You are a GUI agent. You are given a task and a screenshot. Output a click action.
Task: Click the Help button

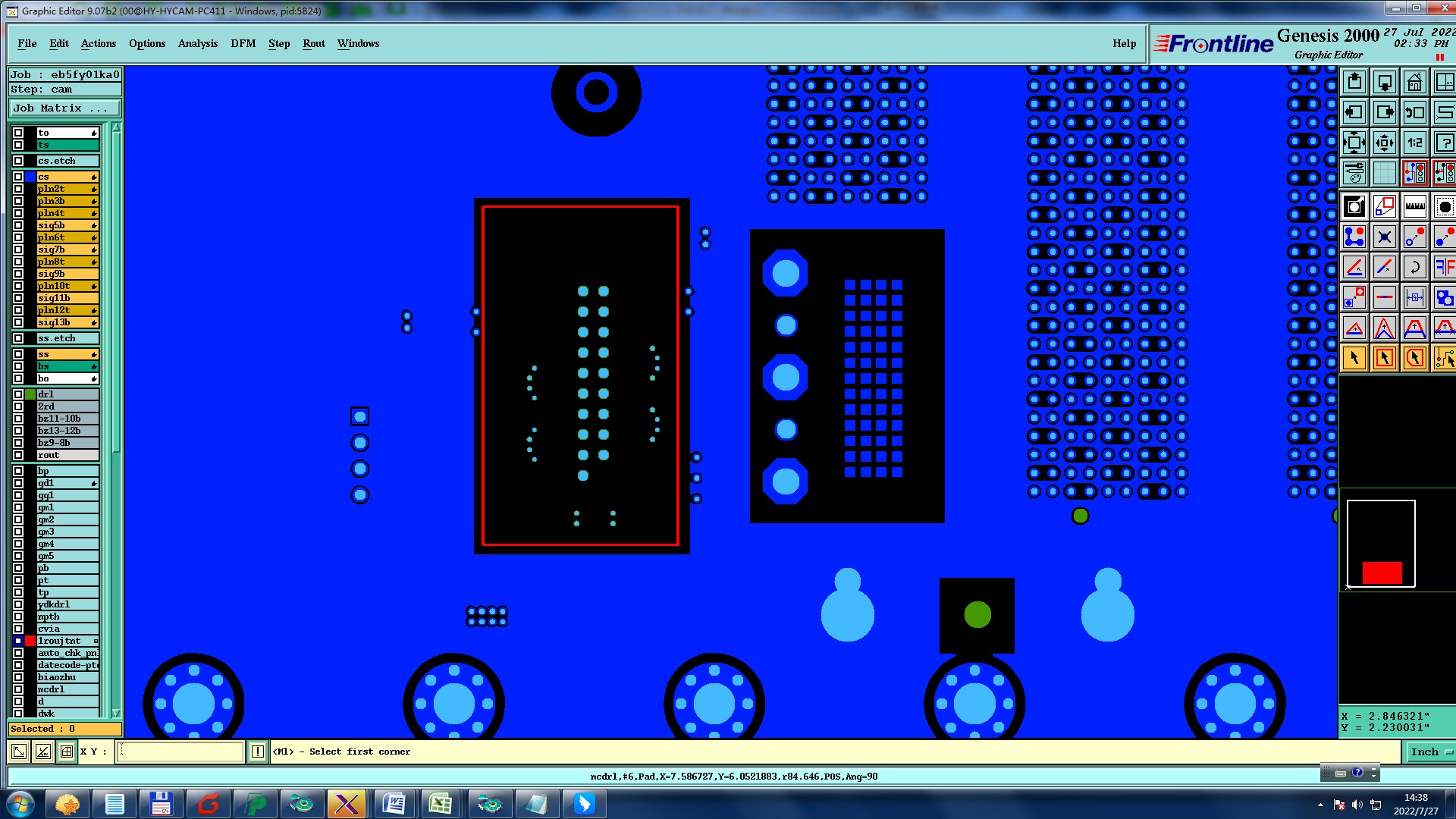[x=1124, y=43]
